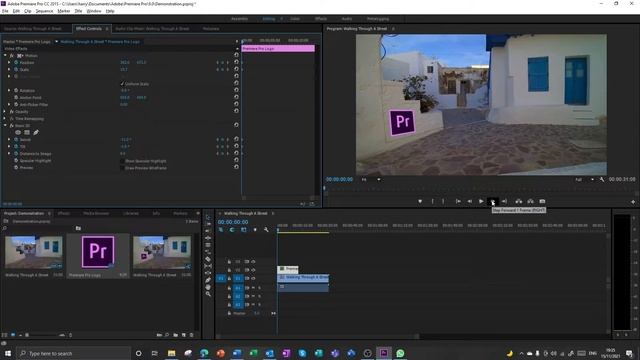
Task: Toggle V2 track output eye
Action: (253, 270)
